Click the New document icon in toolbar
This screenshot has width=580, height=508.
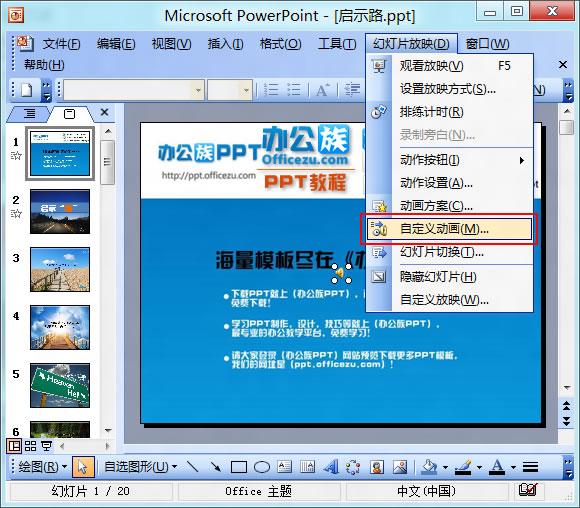[x=26, y=90]
